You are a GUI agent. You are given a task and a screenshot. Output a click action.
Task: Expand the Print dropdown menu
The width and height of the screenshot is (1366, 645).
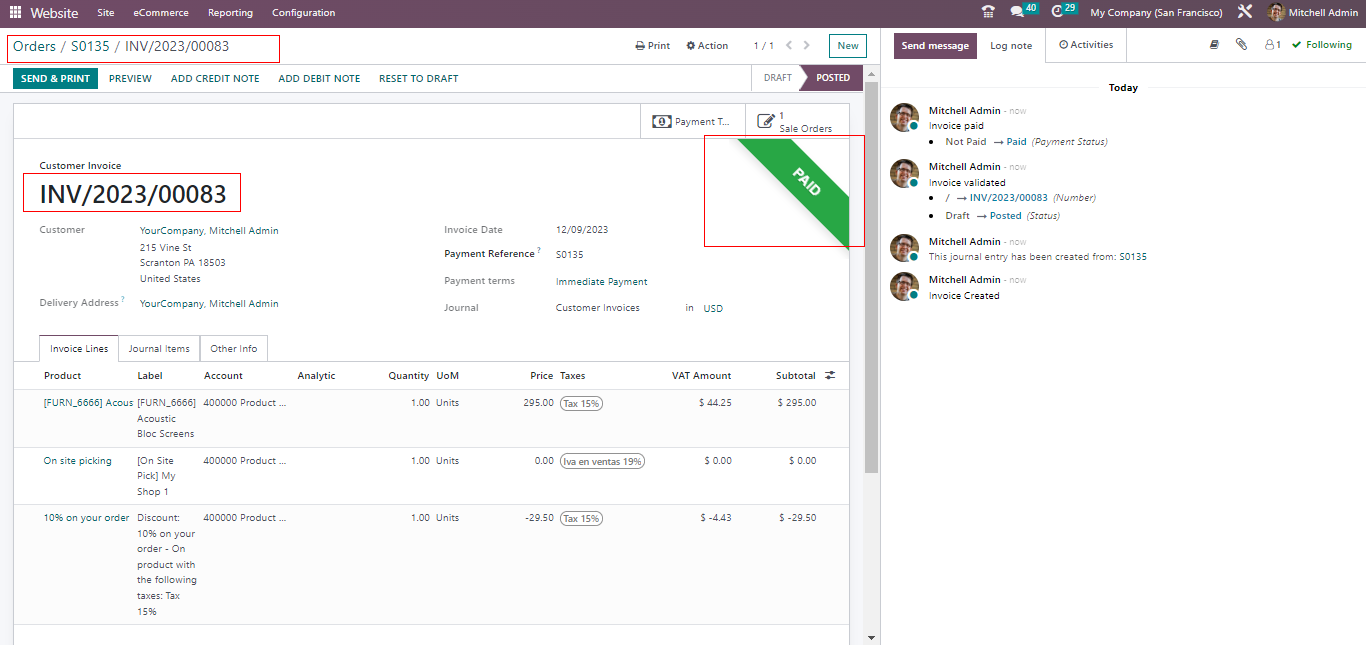point(653,46)
